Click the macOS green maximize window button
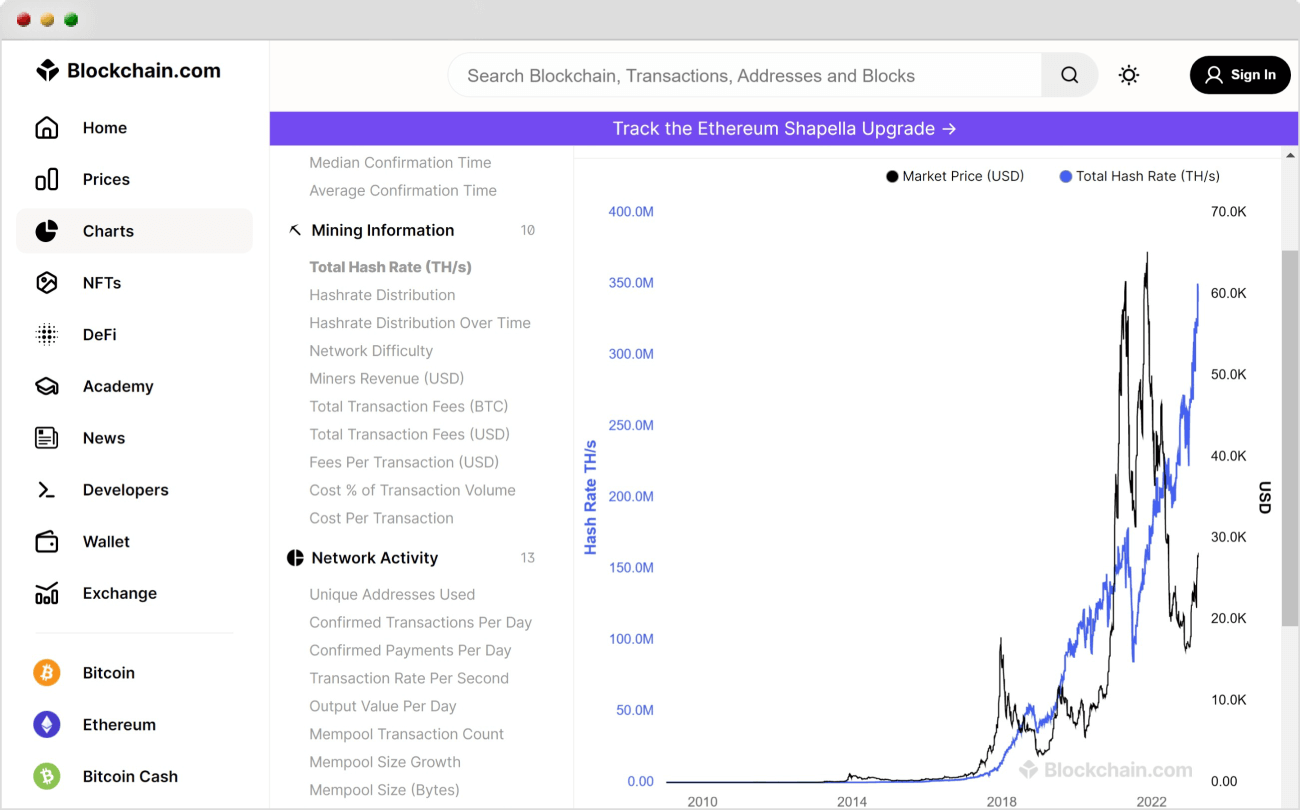This screenshot has width=1300, height=810. tap(71, 20)
